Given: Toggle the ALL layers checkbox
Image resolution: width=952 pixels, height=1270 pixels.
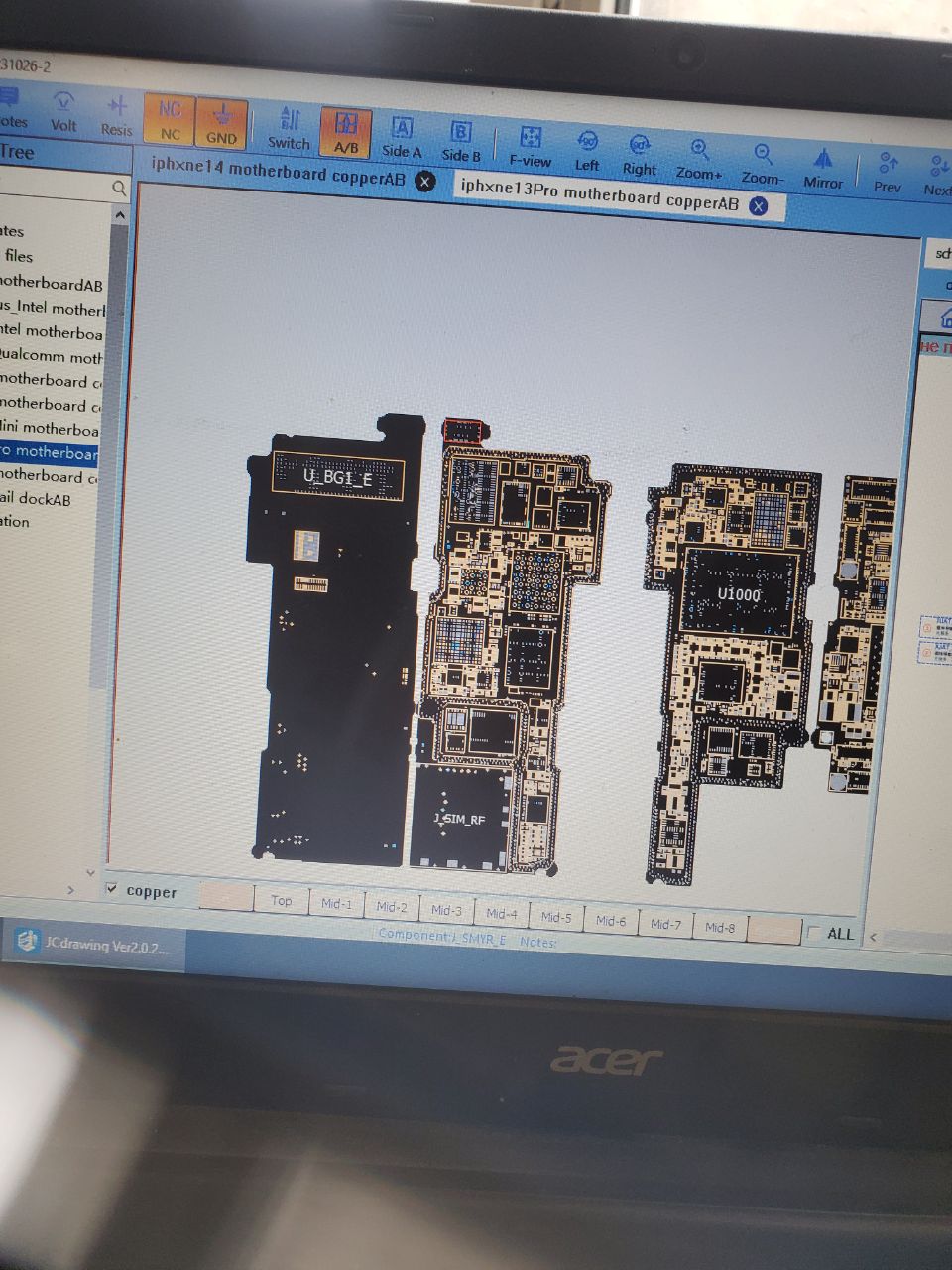Looking at the screenshot, I should tap(814, 933).
